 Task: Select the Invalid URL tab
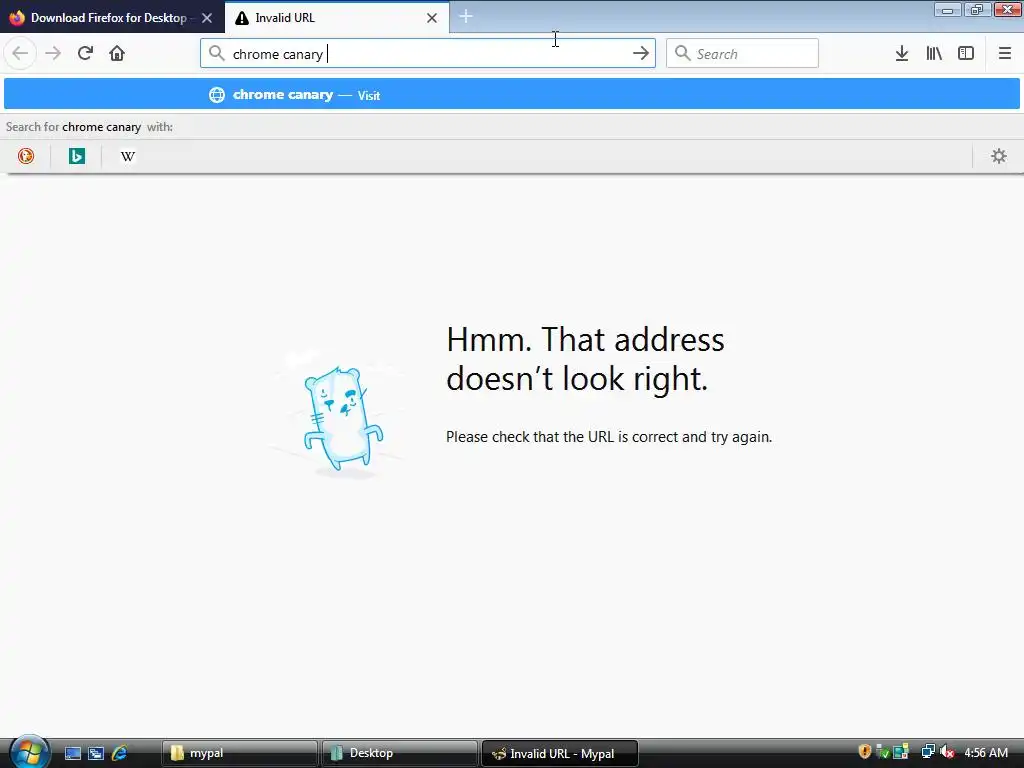[x=337, y=18]
